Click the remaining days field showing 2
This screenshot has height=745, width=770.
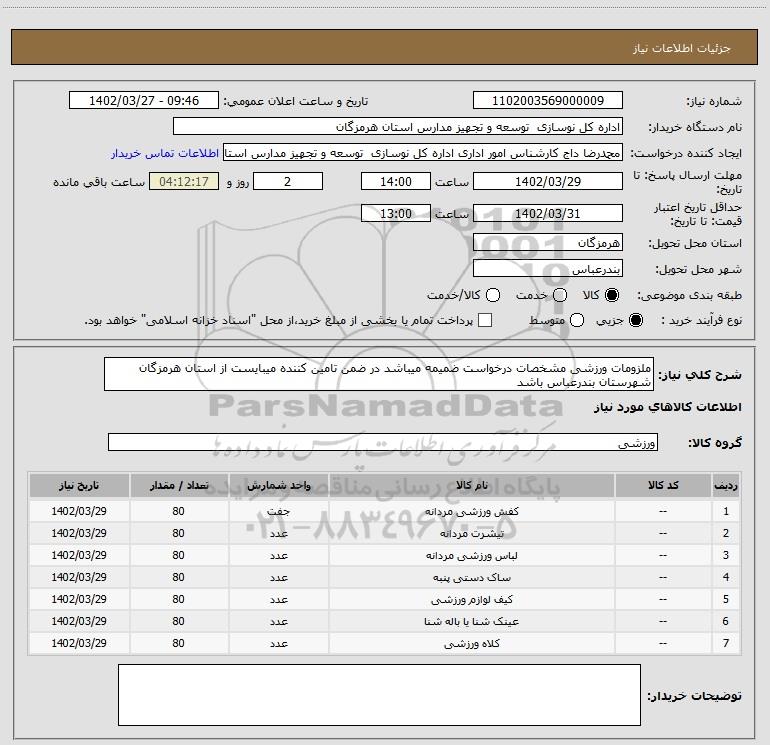(x=288, y=181)
